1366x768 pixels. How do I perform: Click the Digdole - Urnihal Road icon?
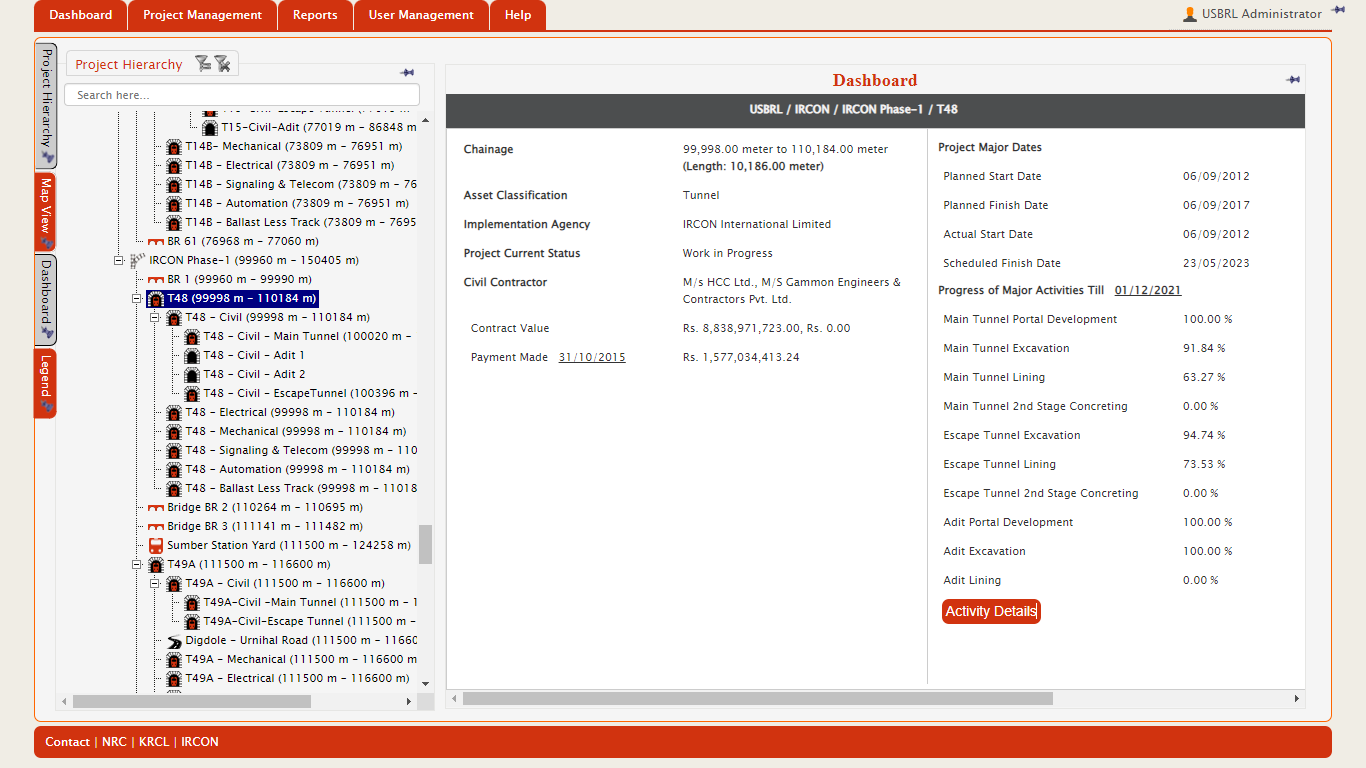click(174, 641)
